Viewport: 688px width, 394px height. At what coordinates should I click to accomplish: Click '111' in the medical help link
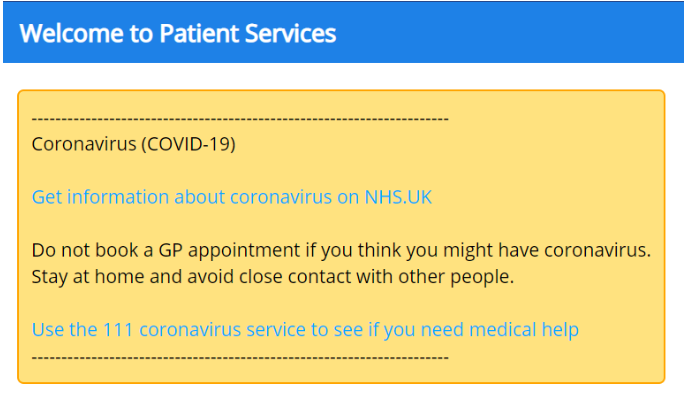(118, 330)
